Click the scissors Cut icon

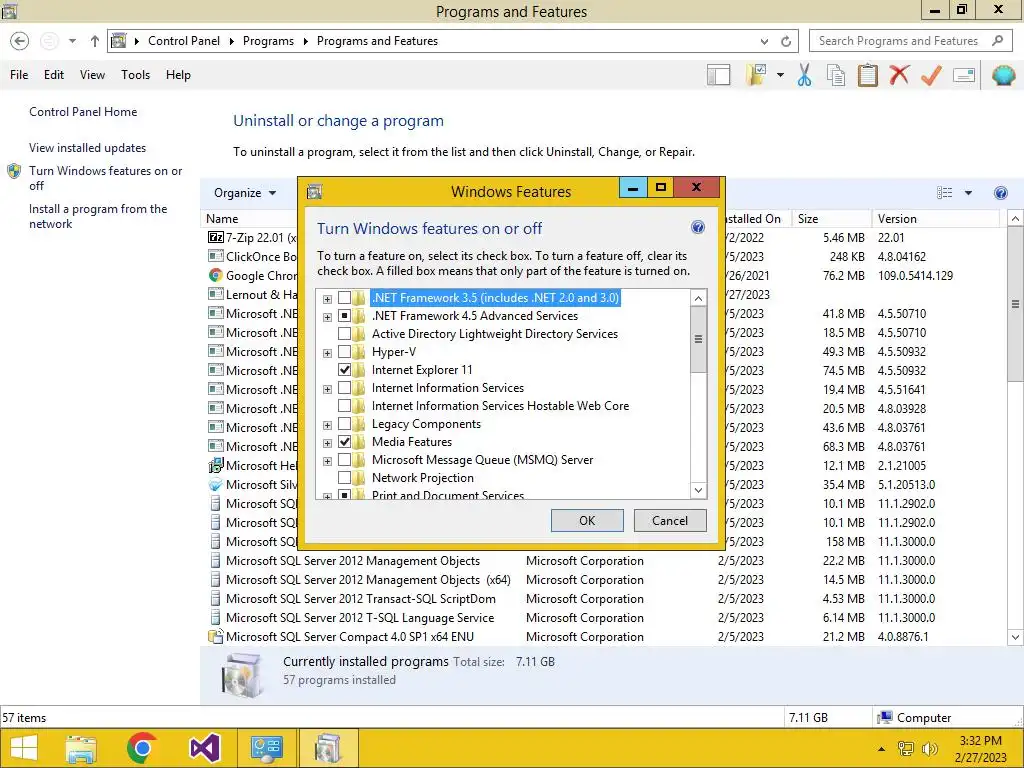tap(804, 75)
